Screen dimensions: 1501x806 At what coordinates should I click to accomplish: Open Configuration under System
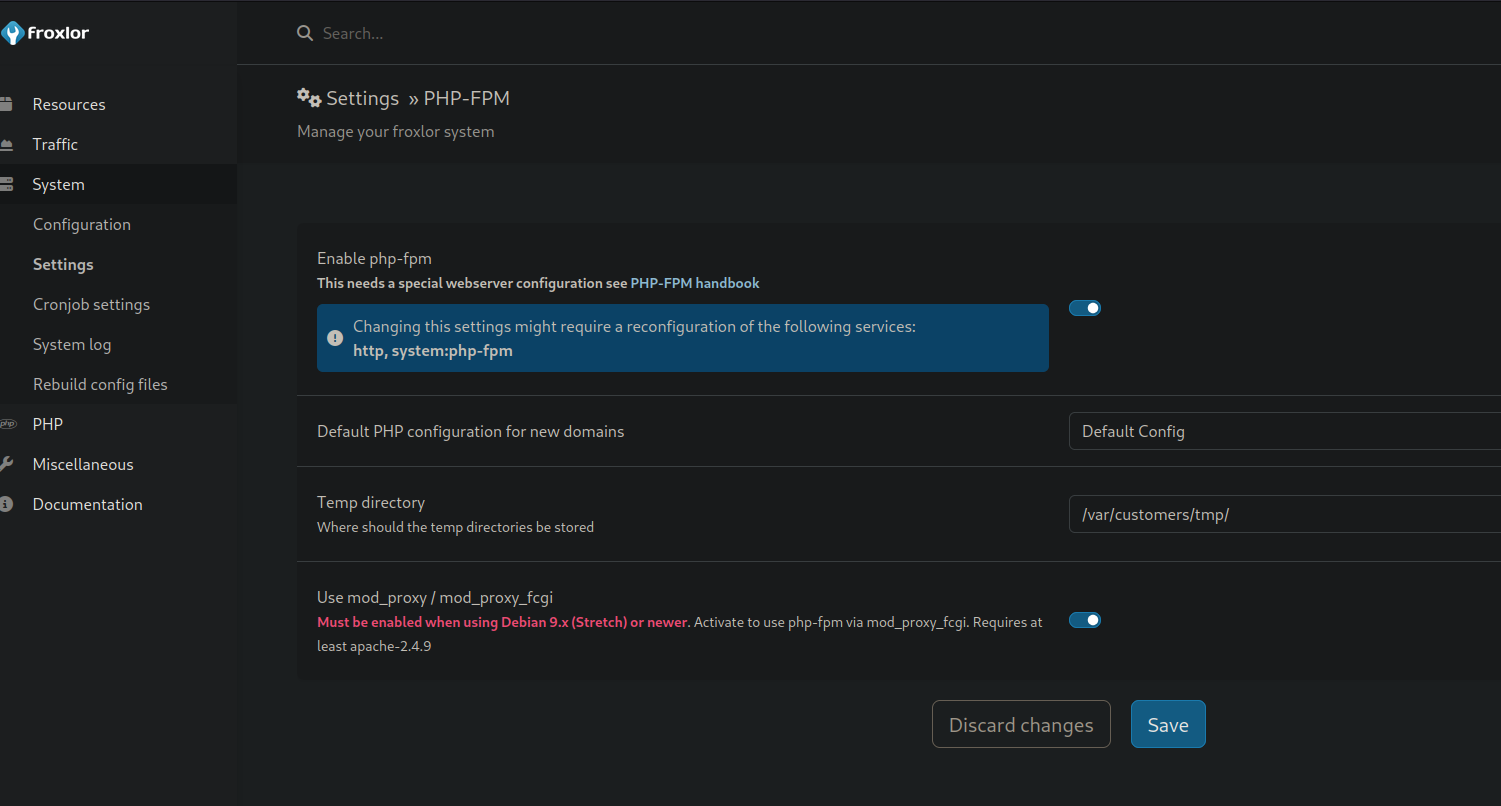(82, 224)
